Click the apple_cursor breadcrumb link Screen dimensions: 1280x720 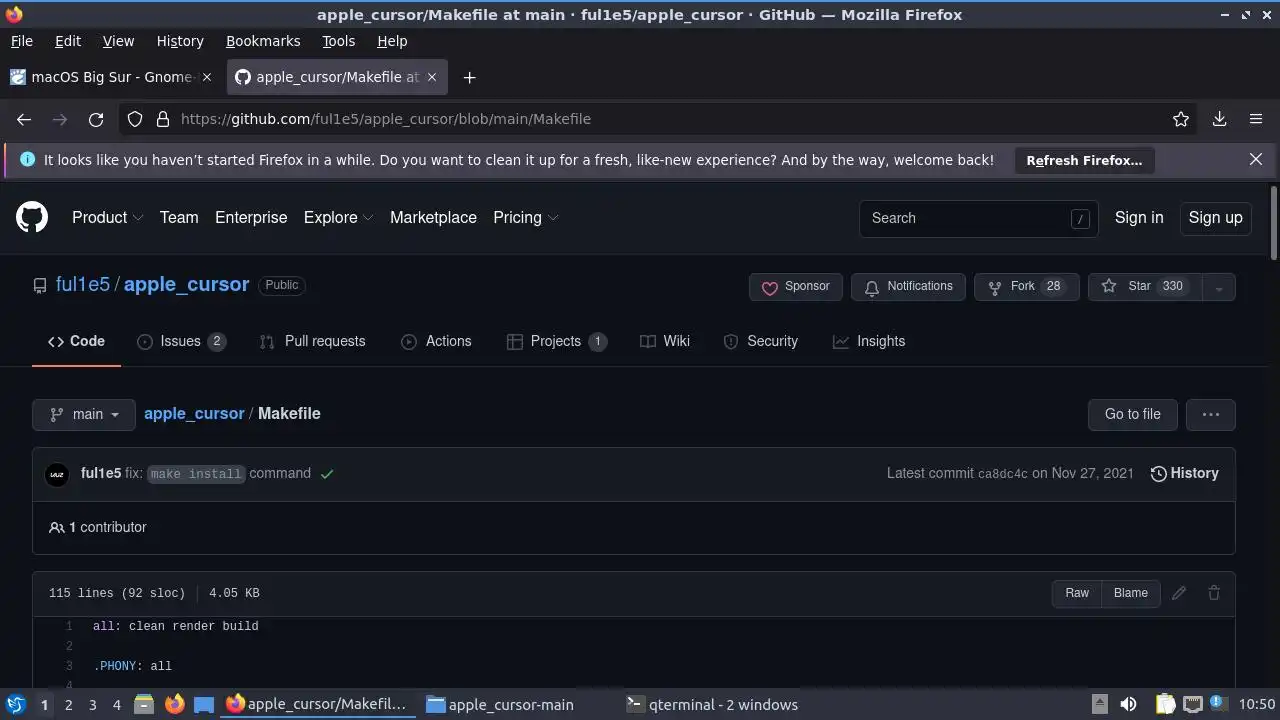[x=194, y=413]
